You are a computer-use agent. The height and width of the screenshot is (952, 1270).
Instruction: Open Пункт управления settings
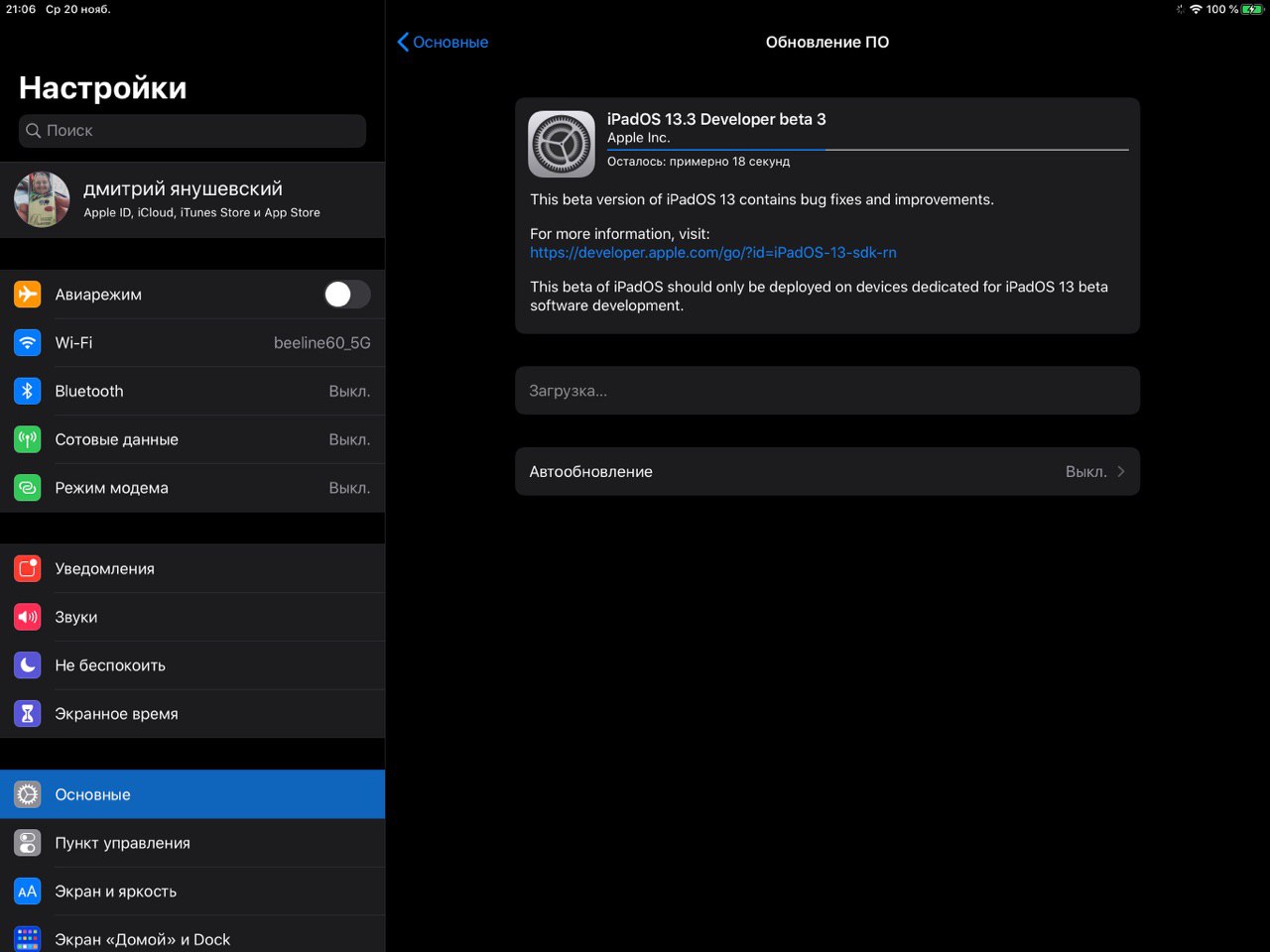(192, 843)
